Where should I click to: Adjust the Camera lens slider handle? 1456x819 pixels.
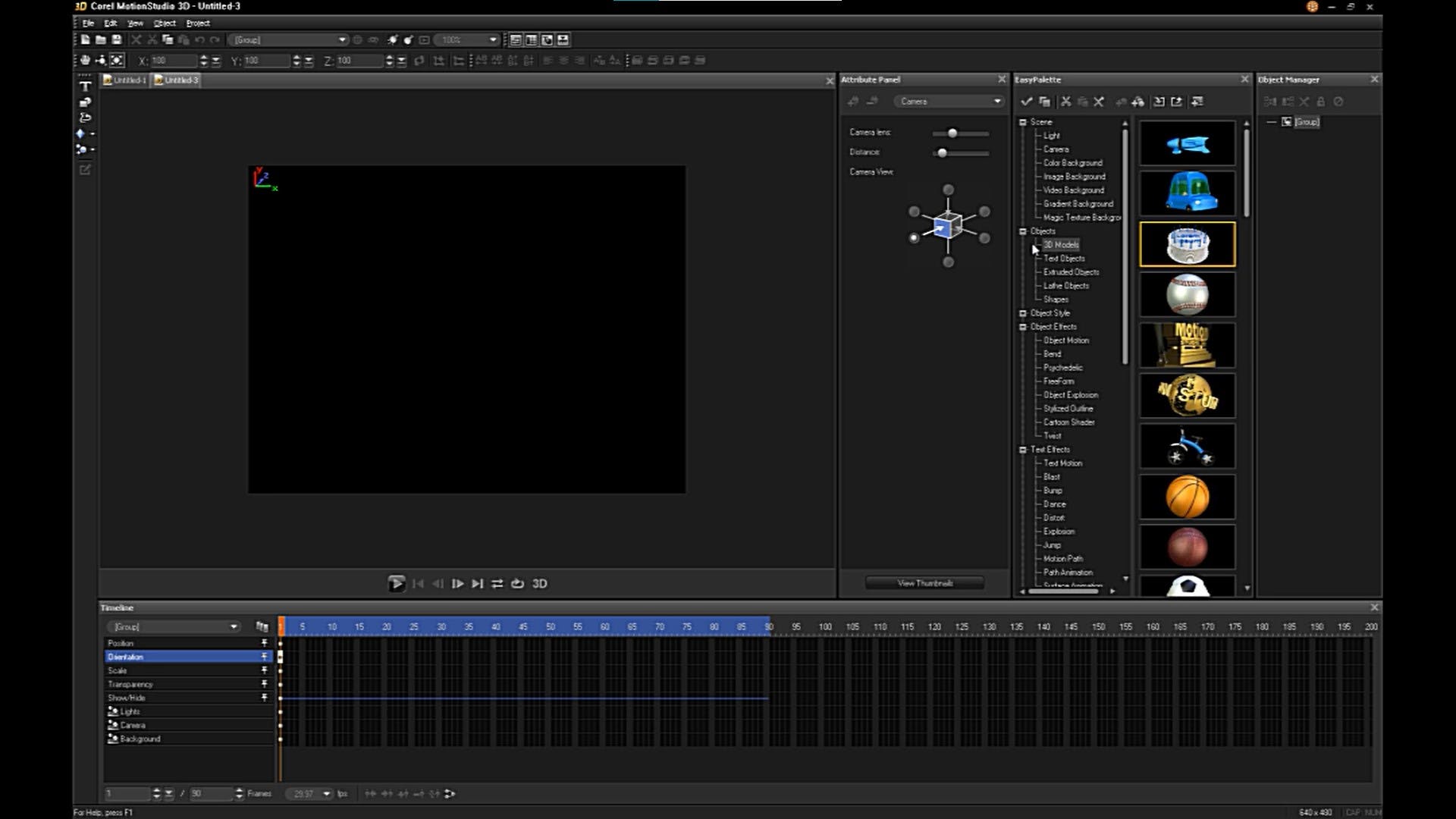(952, 133)
